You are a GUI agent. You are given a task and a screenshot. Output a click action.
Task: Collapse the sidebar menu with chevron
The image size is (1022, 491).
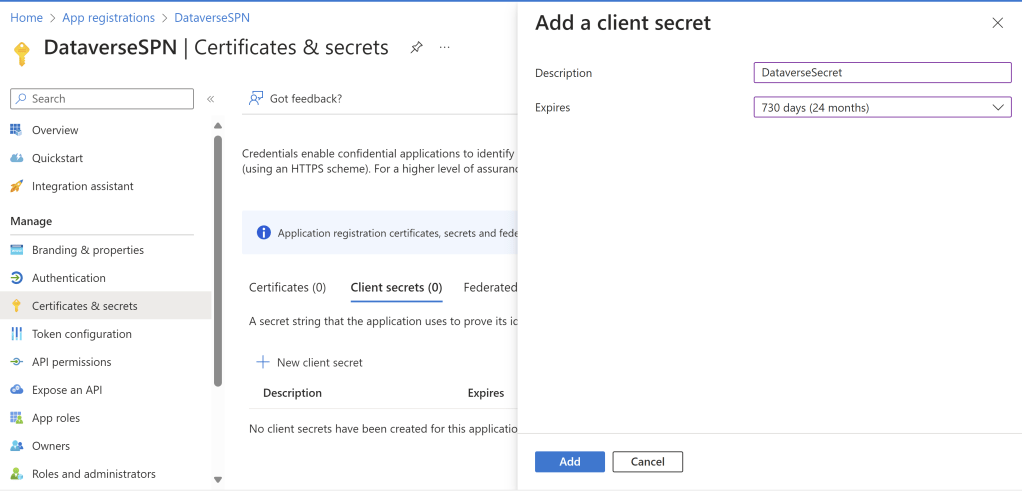(210, 99)
